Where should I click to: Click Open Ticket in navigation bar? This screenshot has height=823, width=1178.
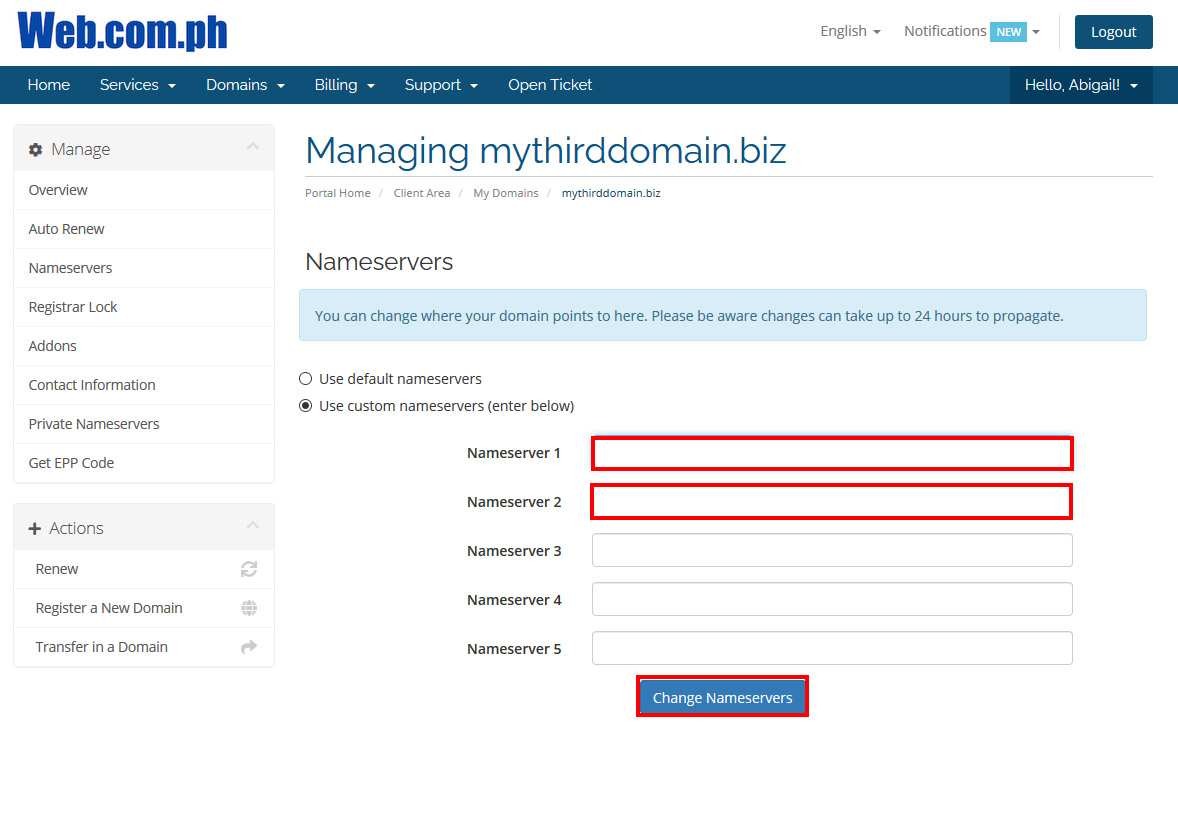pyautogui.click(x=550, y=85)
